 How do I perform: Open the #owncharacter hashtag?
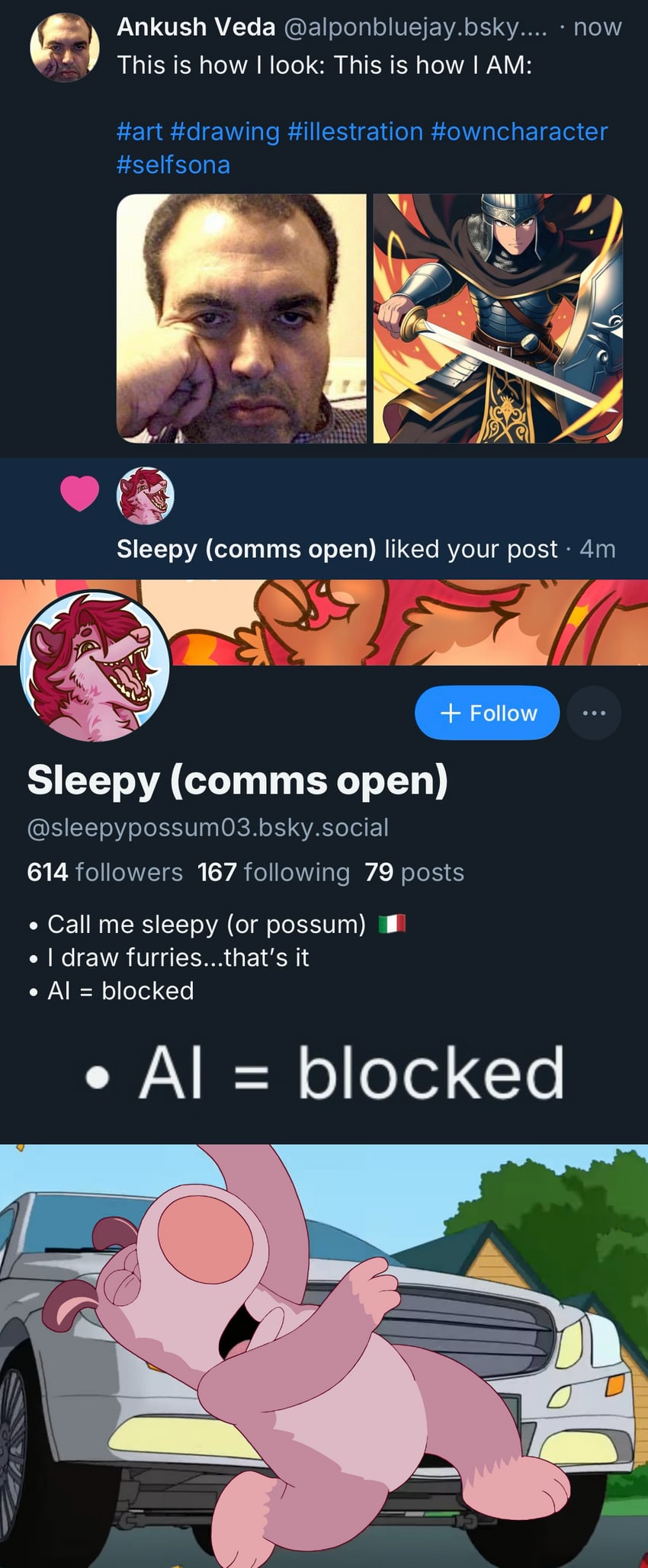(x=519, y=131)
